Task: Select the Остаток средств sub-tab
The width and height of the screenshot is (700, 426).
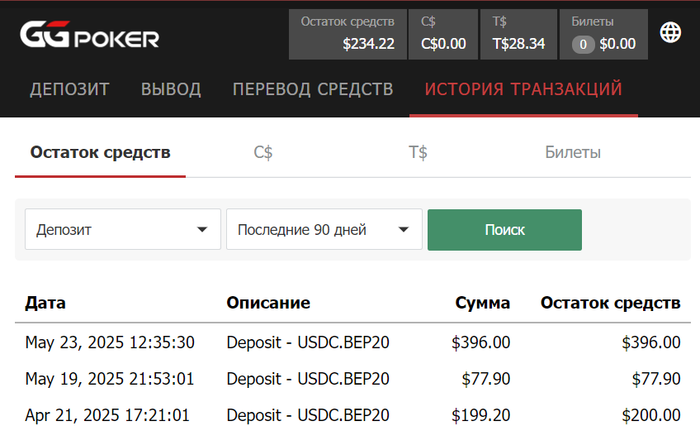Action: pyautogui.click(x=100, y=152)
